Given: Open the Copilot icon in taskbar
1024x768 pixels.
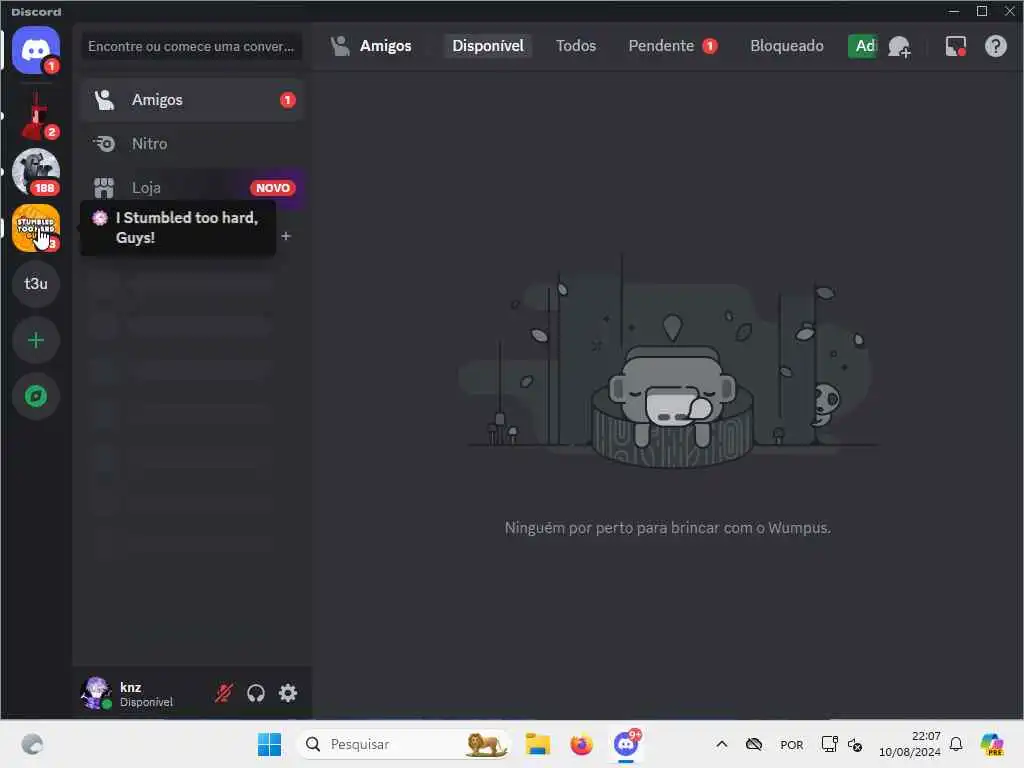Looking at the screenshot, I should (992, 744).
